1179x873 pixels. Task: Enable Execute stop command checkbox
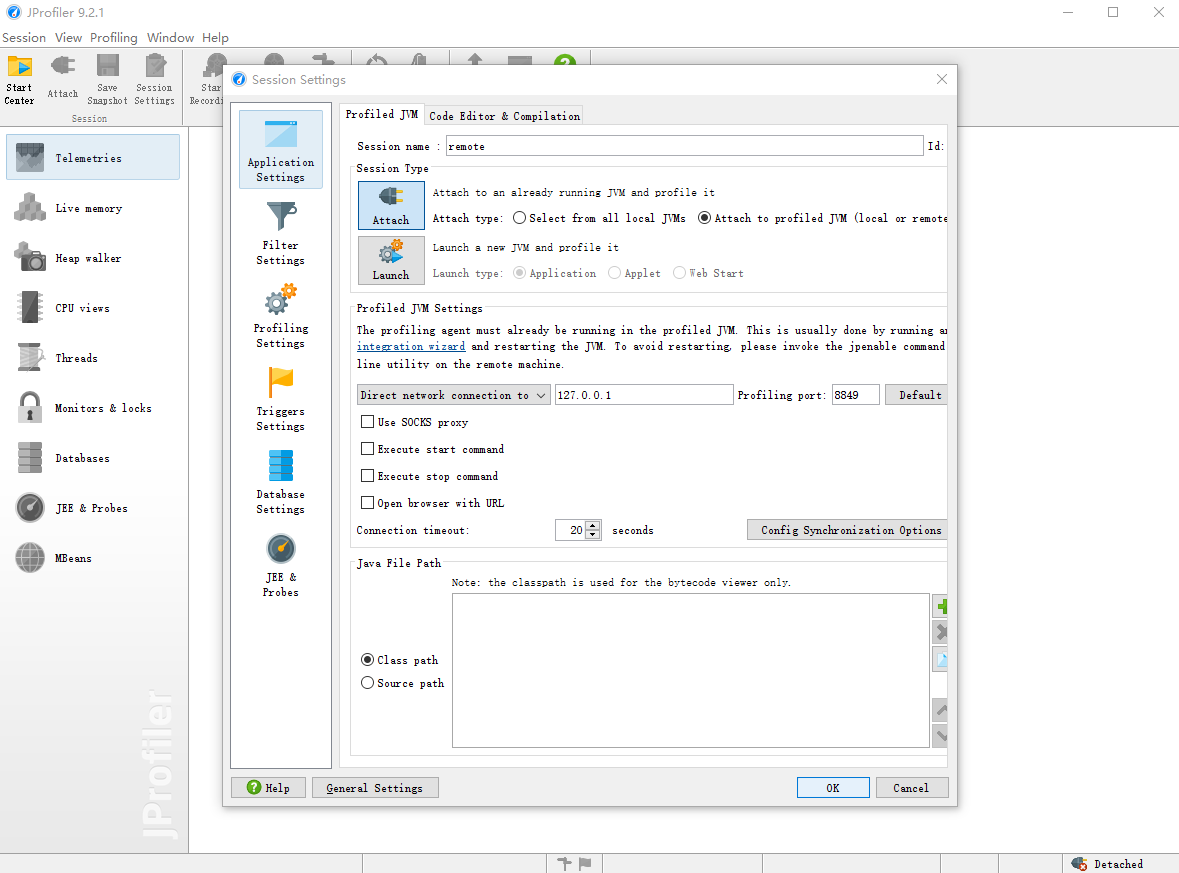coord(367,476)
